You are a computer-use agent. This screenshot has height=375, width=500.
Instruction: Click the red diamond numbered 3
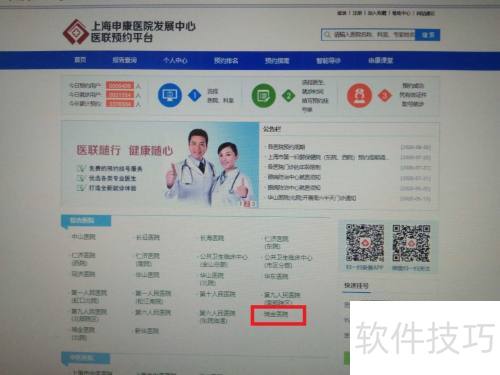[385, 96]
